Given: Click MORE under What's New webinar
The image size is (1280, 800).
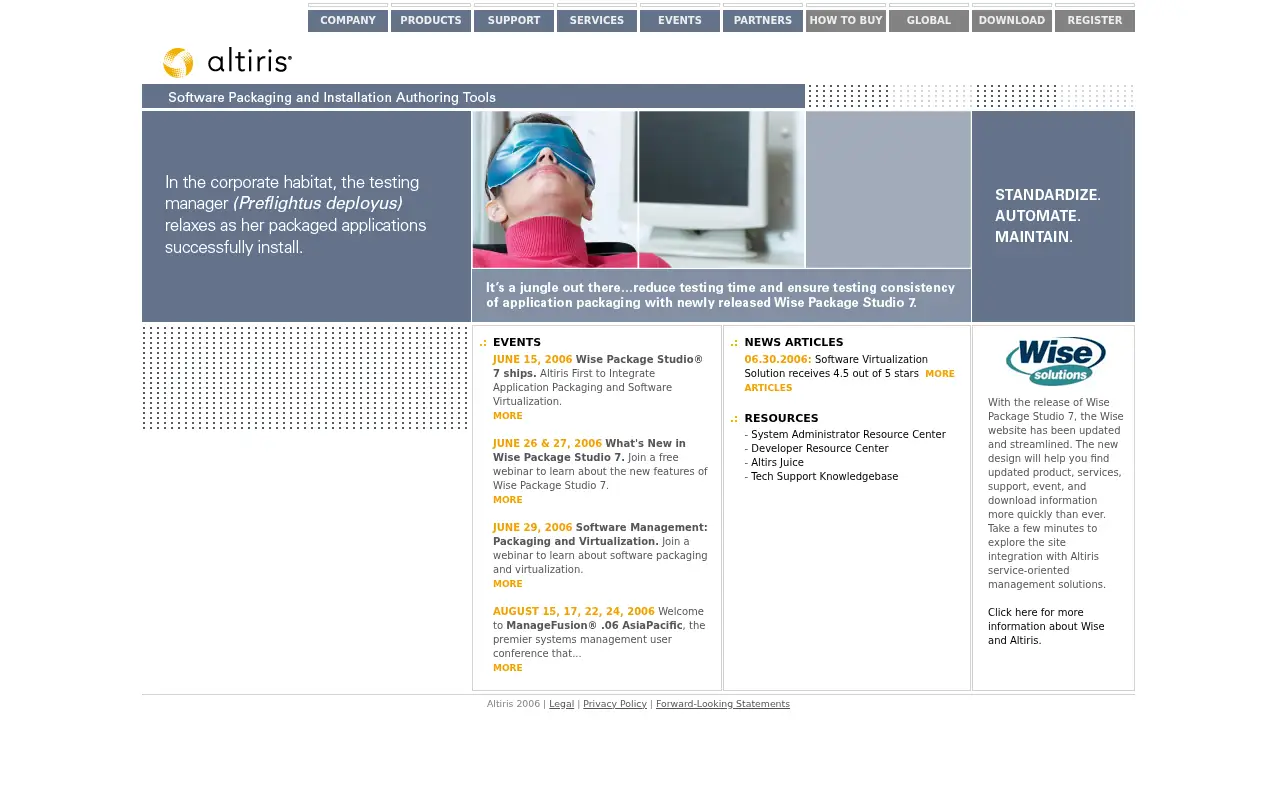Looking at the screenshot, I should (508, 500).
